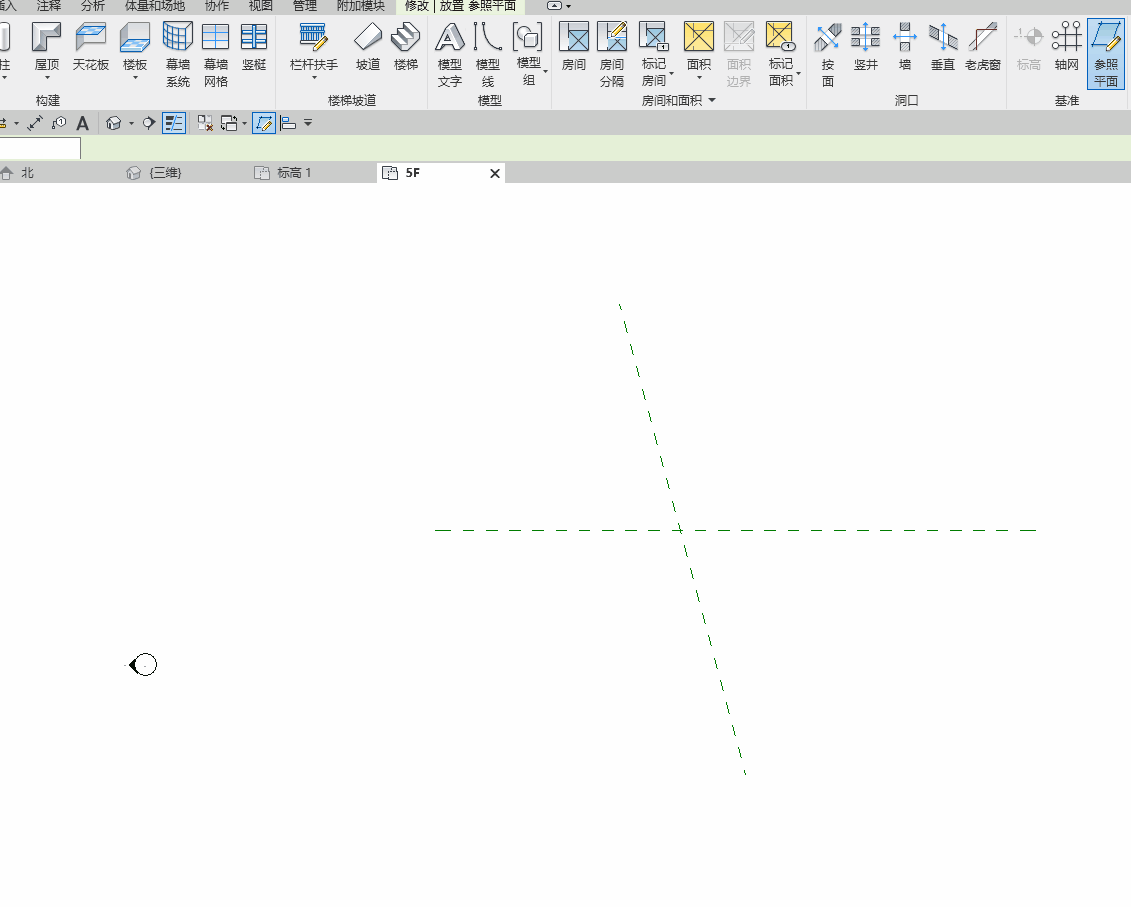Open the 视图 (View) ribbon tab
The image size is (1131, 907).
pos(260,6)
